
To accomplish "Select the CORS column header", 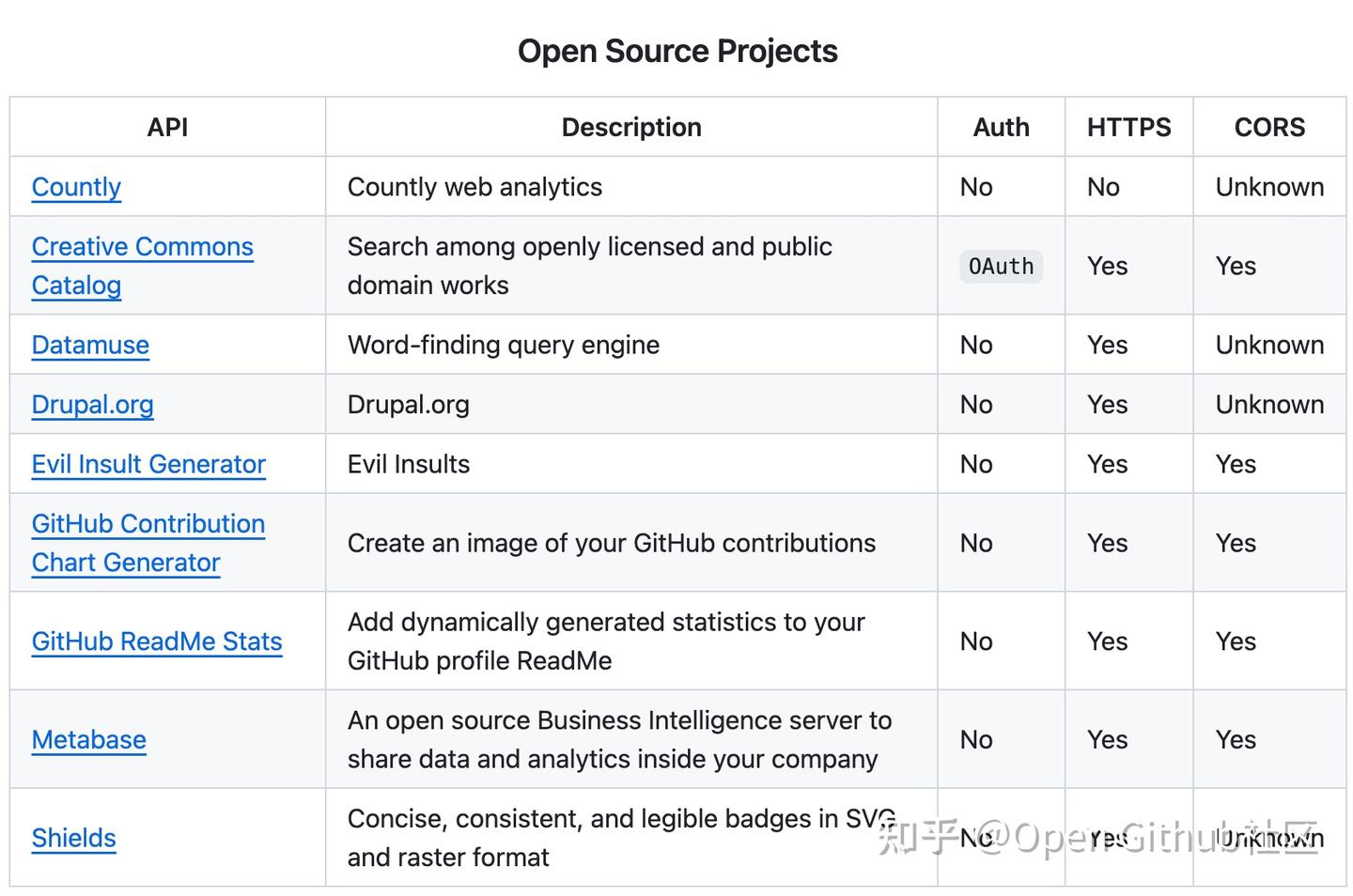I will (x=1269, y=127).
